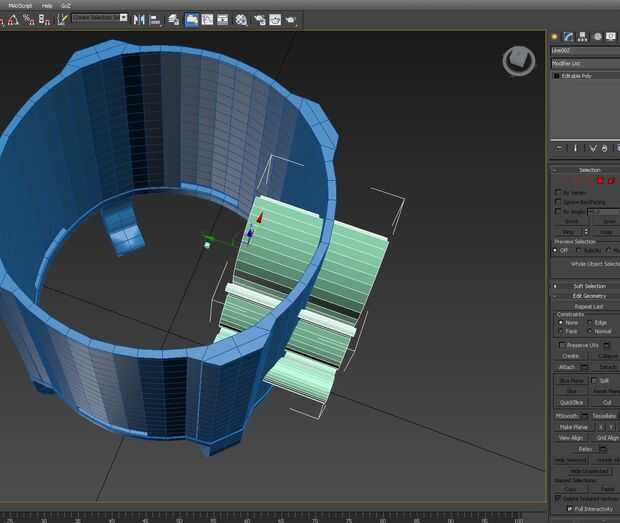Enable the By Vertex checkbox
Viewport: 620px width, 523px height.
[x=558, y=192]
